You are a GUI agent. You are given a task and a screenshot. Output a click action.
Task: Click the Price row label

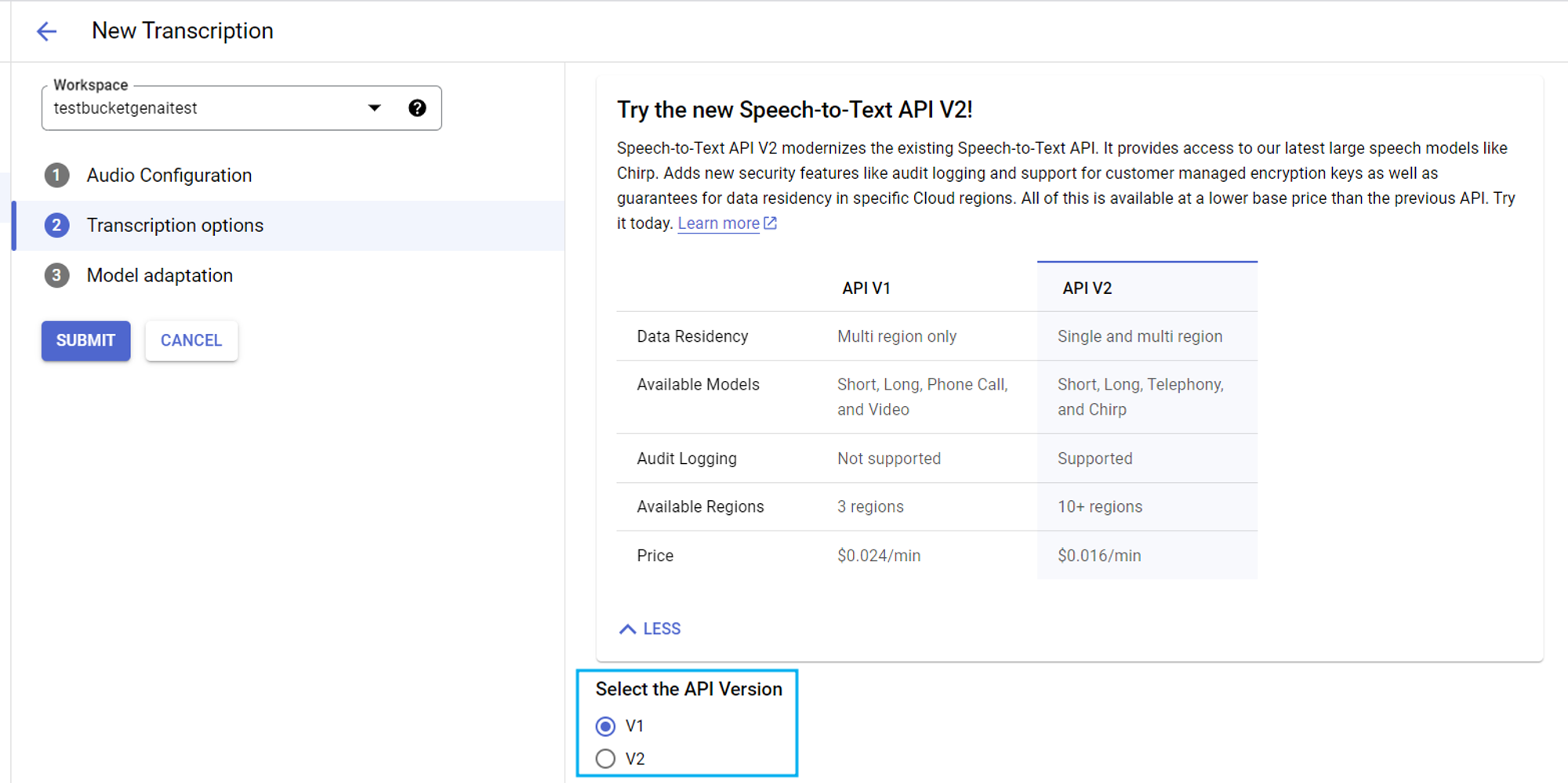pos(655,556)
